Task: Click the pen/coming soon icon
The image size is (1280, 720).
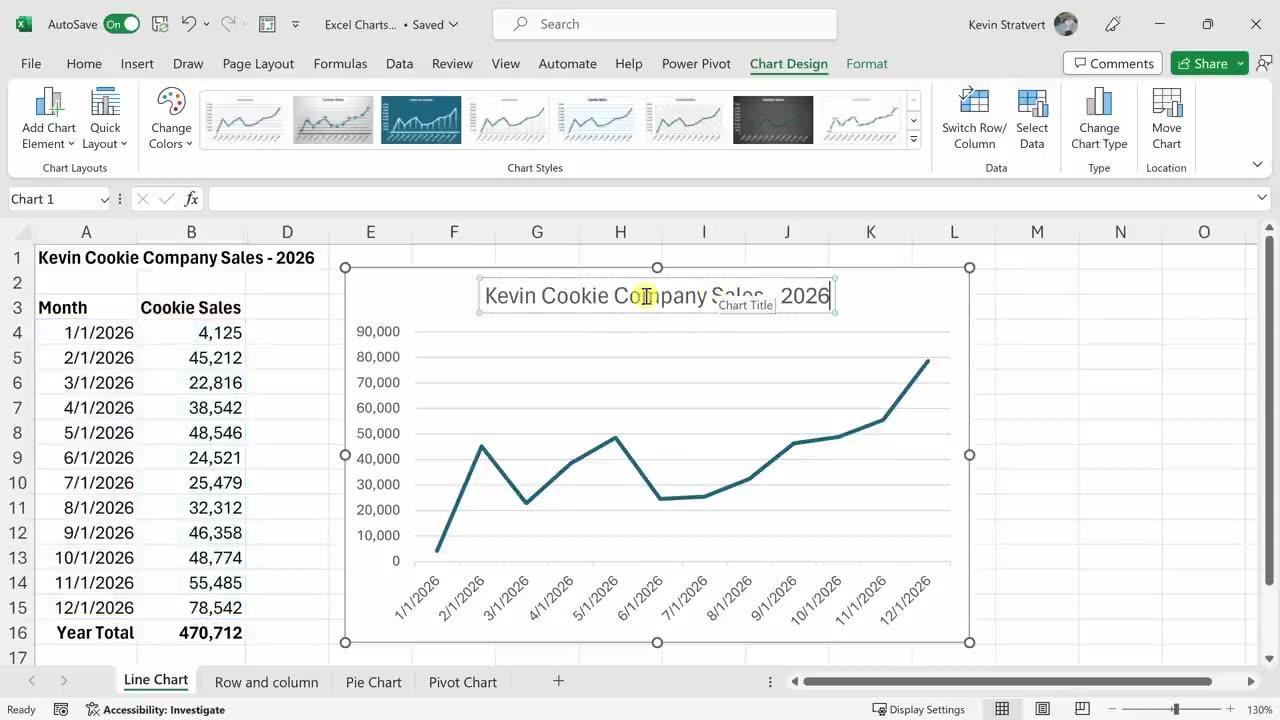Action: [x=1113, y=24]
